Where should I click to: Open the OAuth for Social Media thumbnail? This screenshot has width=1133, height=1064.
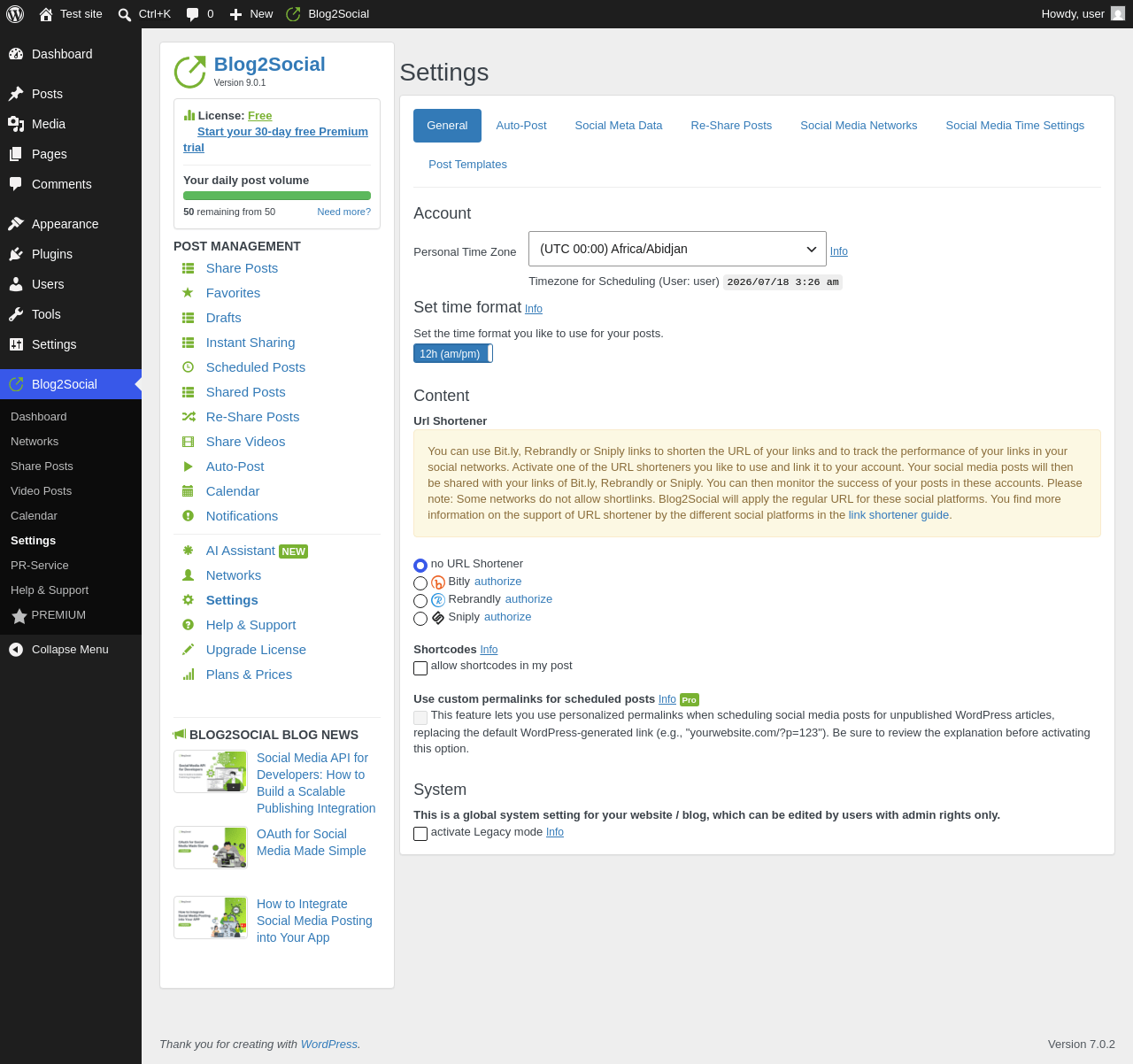[211, 848]
